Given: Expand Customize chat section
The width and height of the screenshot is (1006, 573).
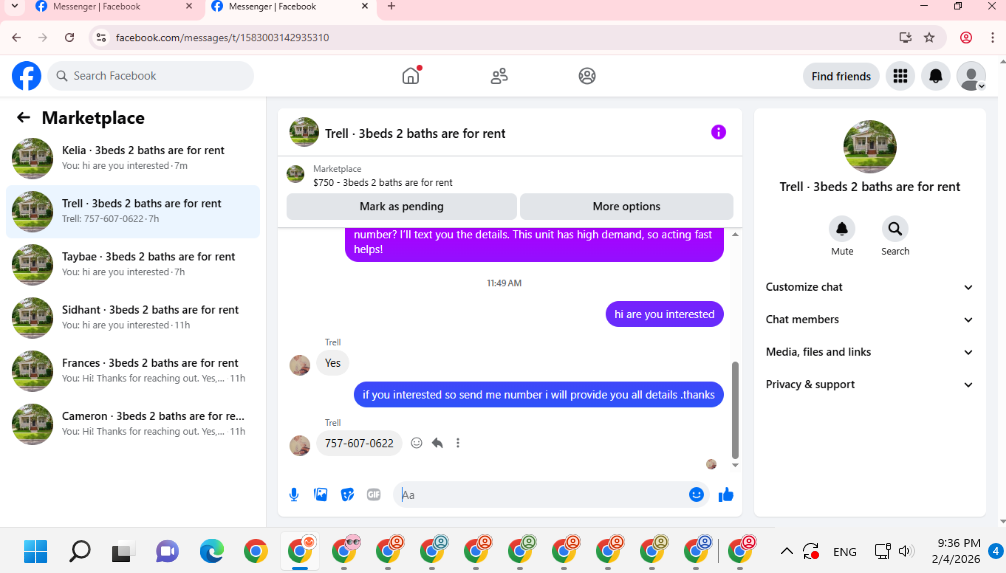Looking at the screenshot, I should click(x=869, y=287).
